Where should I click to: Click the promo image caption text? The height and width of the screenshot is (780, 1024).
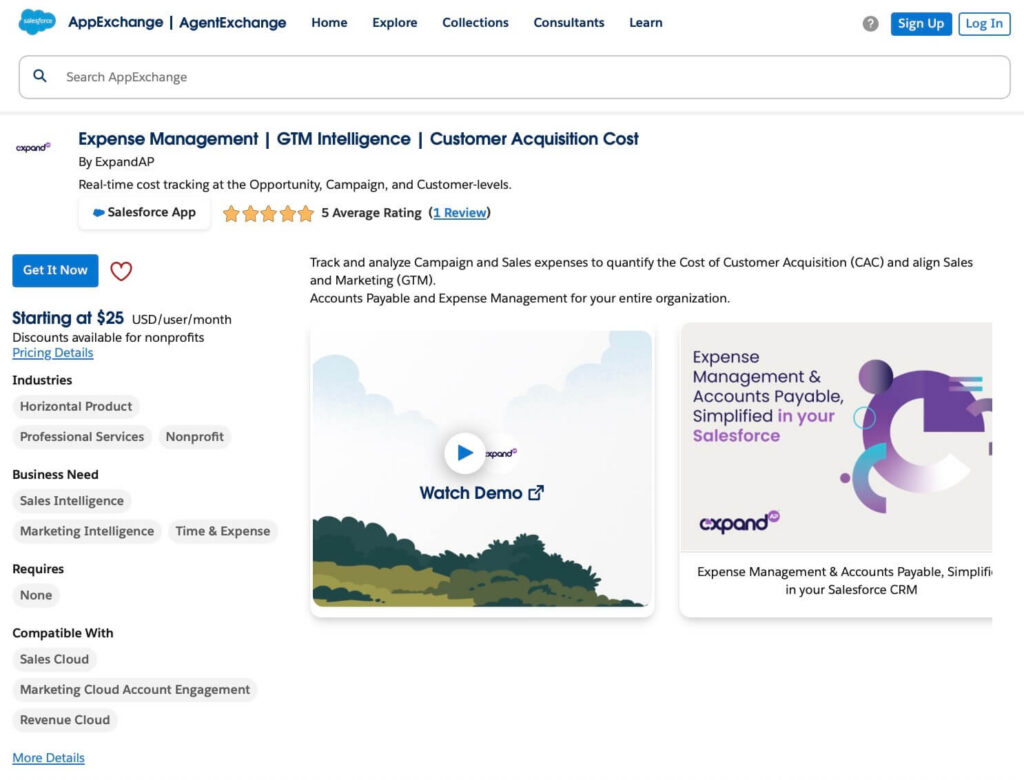click(x=844, y=581)
